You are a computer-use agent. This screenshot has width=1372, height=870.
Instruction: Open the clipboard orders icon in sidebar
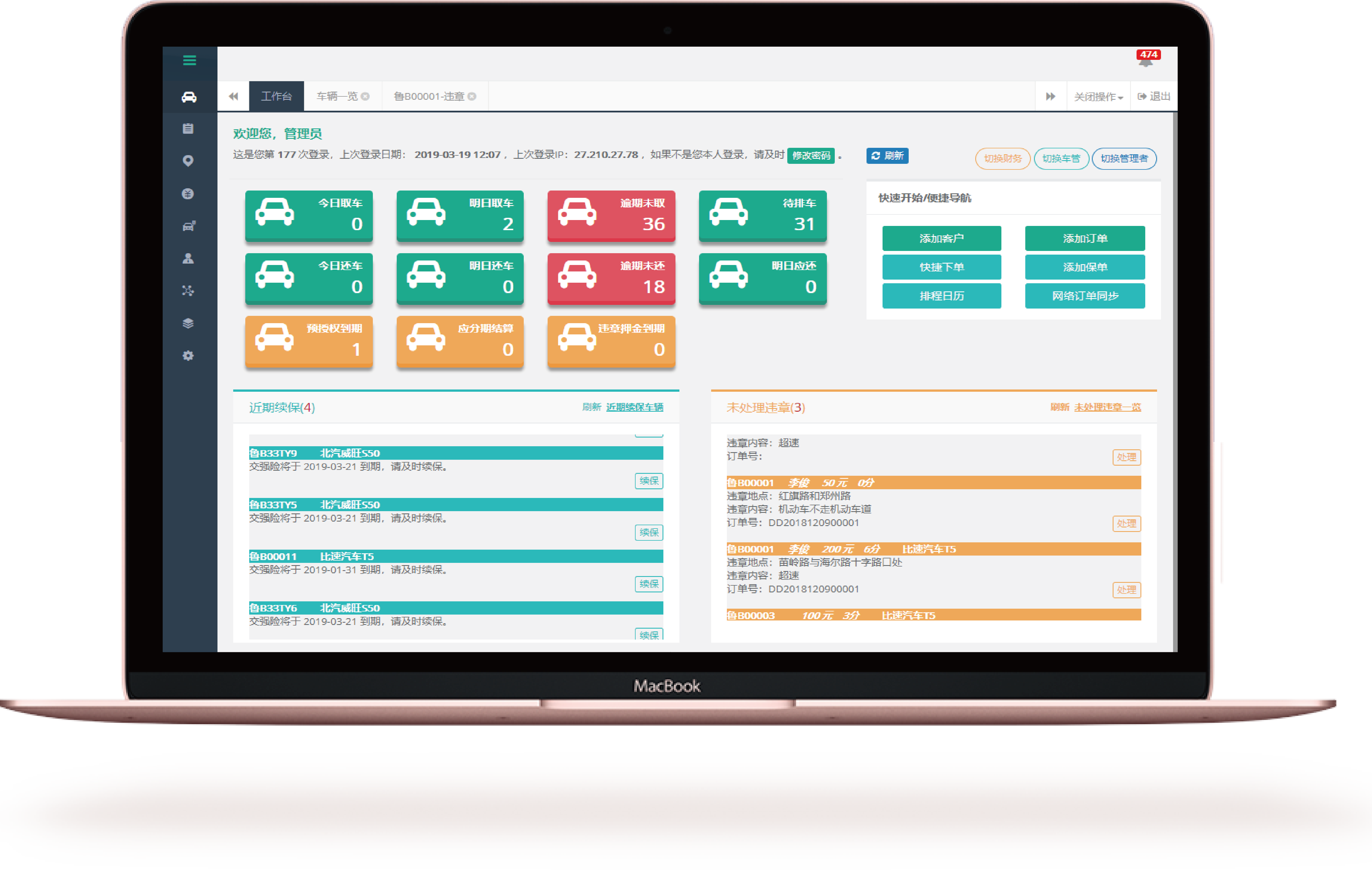pyautogui.click(x=188, y=129)
